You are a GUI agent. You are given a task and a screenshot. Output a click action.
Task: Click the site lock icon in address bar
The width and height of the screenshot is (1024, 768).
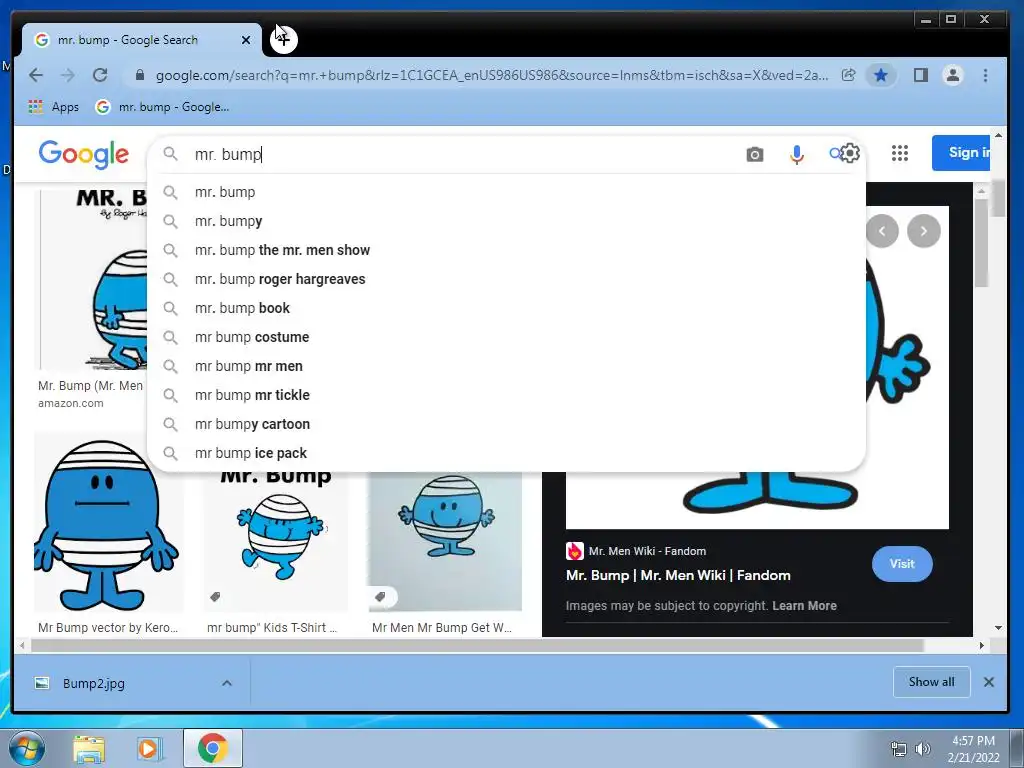coord(139,75)
